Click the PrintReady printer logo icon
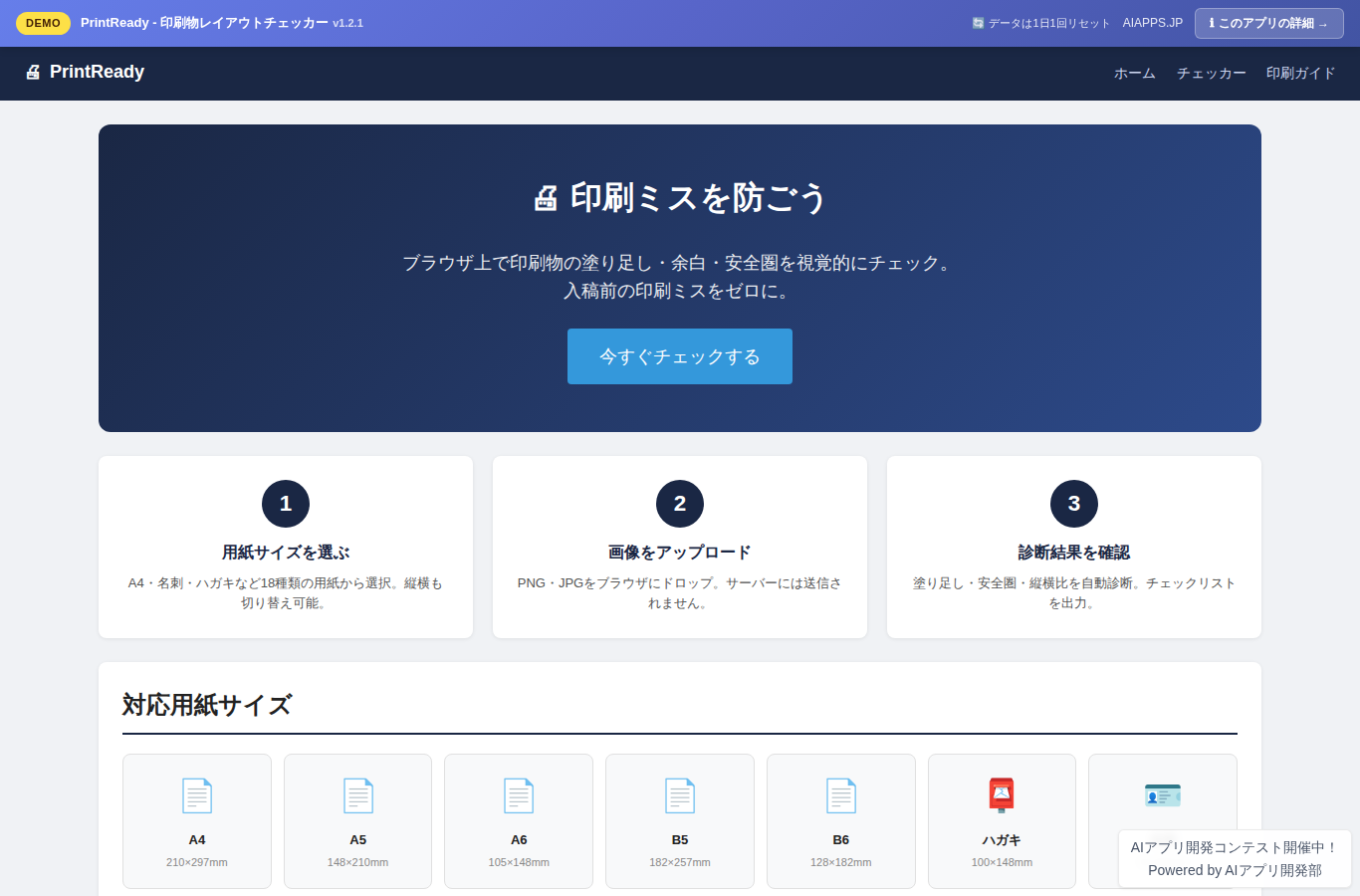Viewport: 1360px width, 896px height. 33,72
